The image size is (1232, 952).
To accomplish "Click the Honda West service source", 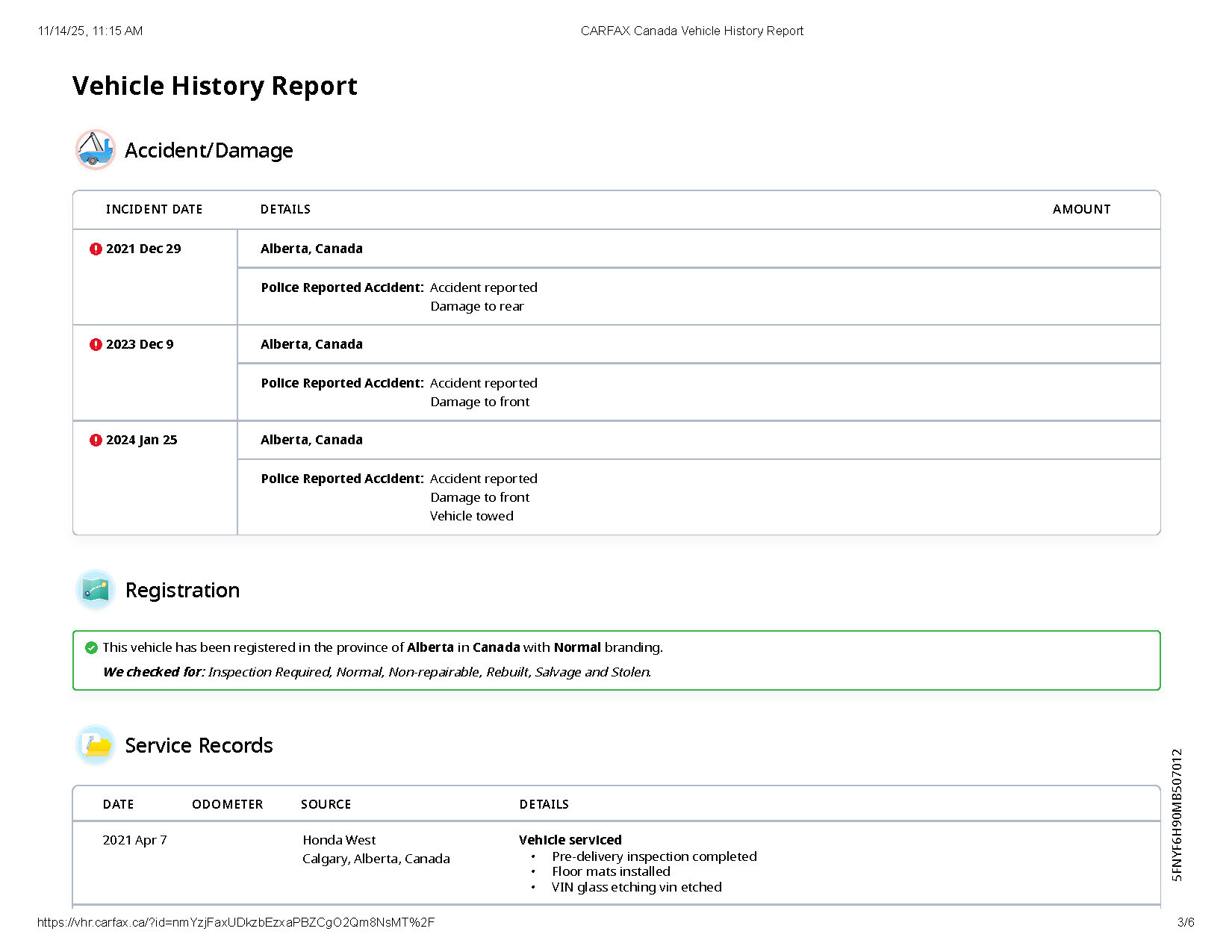I will click(x=339, y=840).
